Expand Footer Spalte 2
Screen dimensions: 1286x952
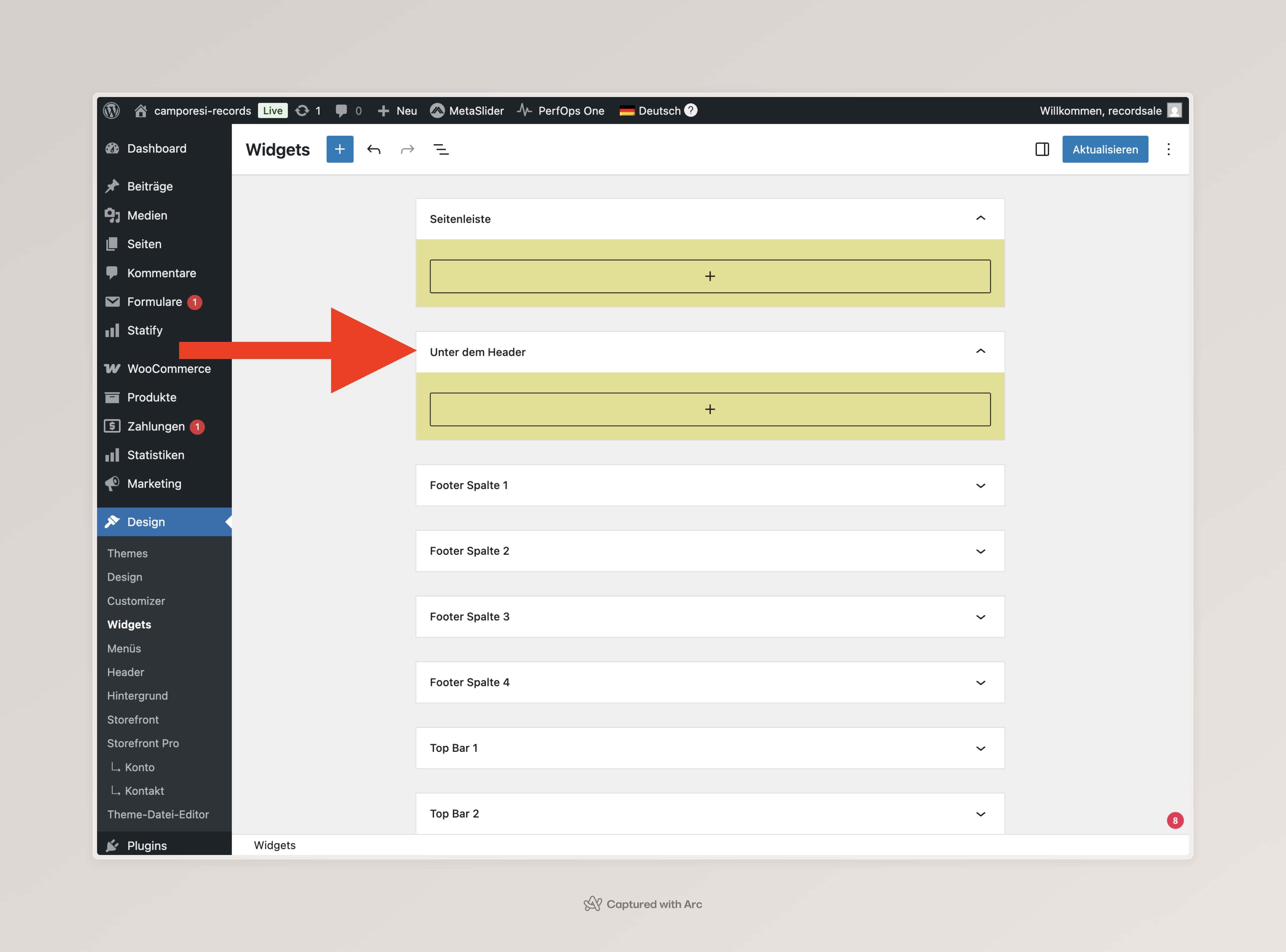coord(980,551)
